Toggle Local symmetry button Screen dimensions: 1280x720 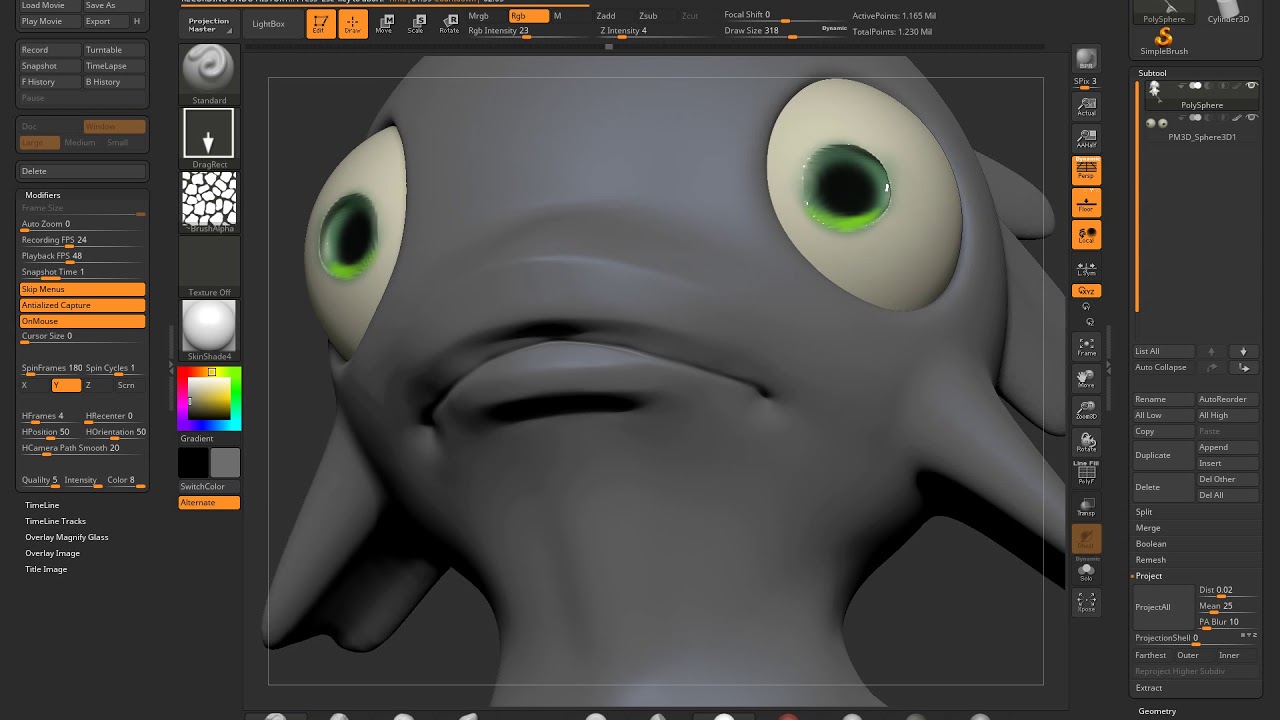pos(1086,235)
